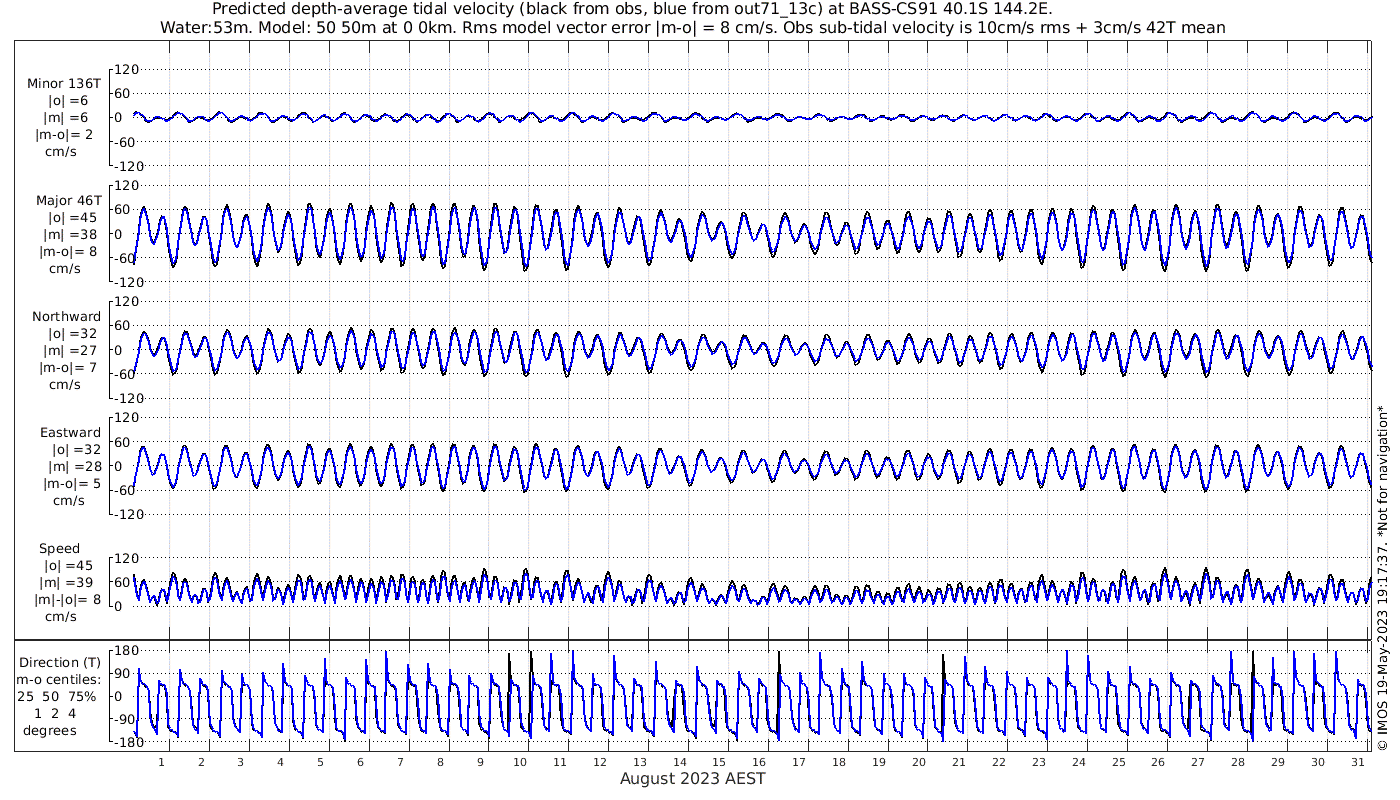Select the 'Speed' panel label
Screen dimensions: 1400x800
60,549
